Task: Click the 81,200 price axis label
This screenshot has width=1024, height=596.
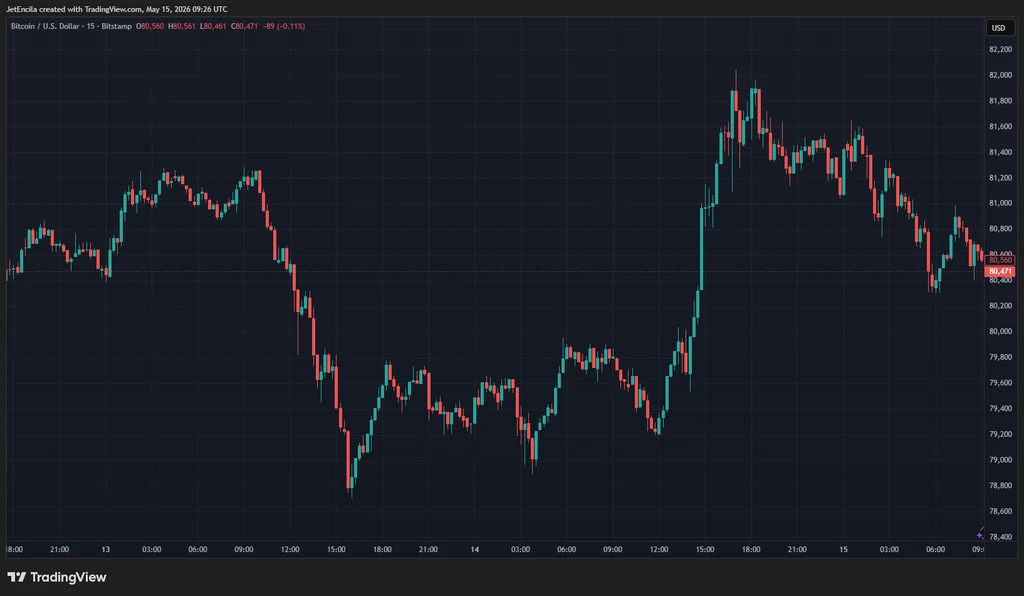Action: coord(1000,178)
